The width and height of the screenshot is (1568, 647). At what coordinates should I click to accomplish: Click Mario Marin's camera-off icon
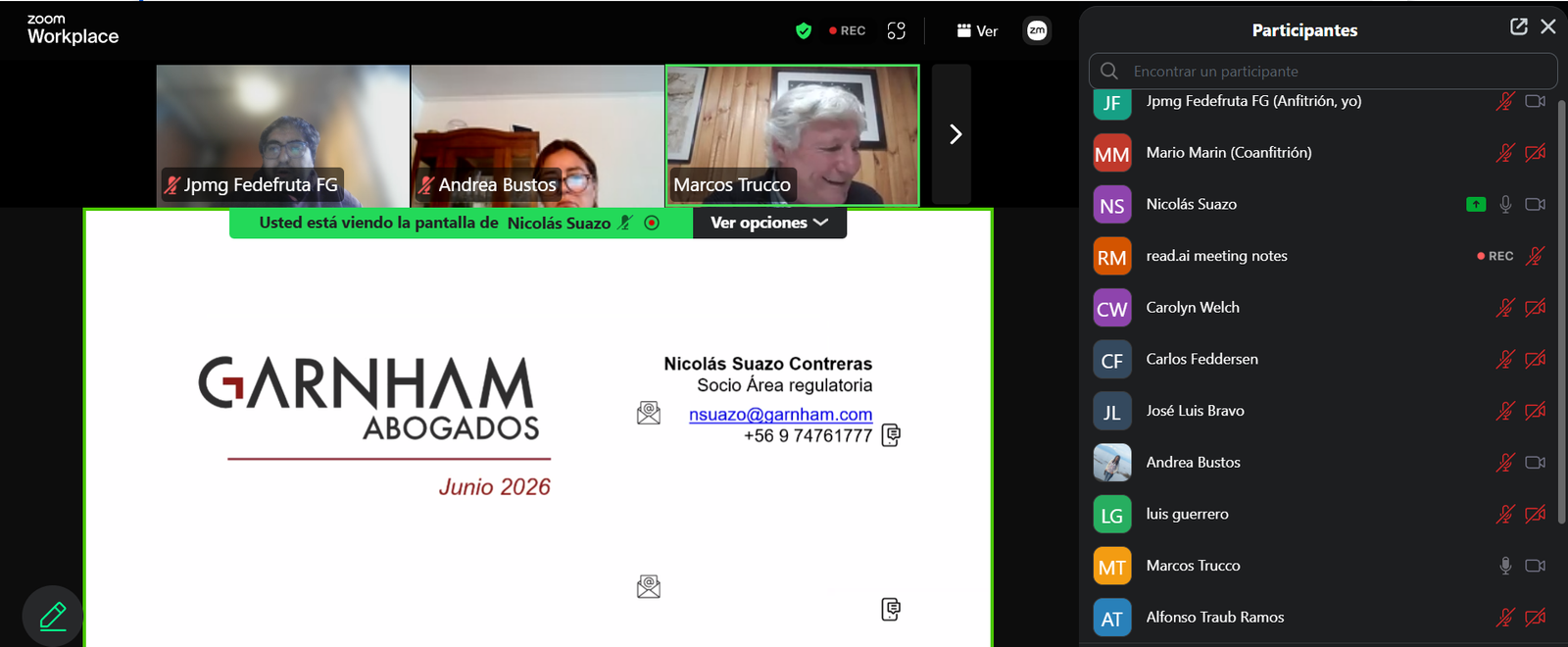(1536, 152)
